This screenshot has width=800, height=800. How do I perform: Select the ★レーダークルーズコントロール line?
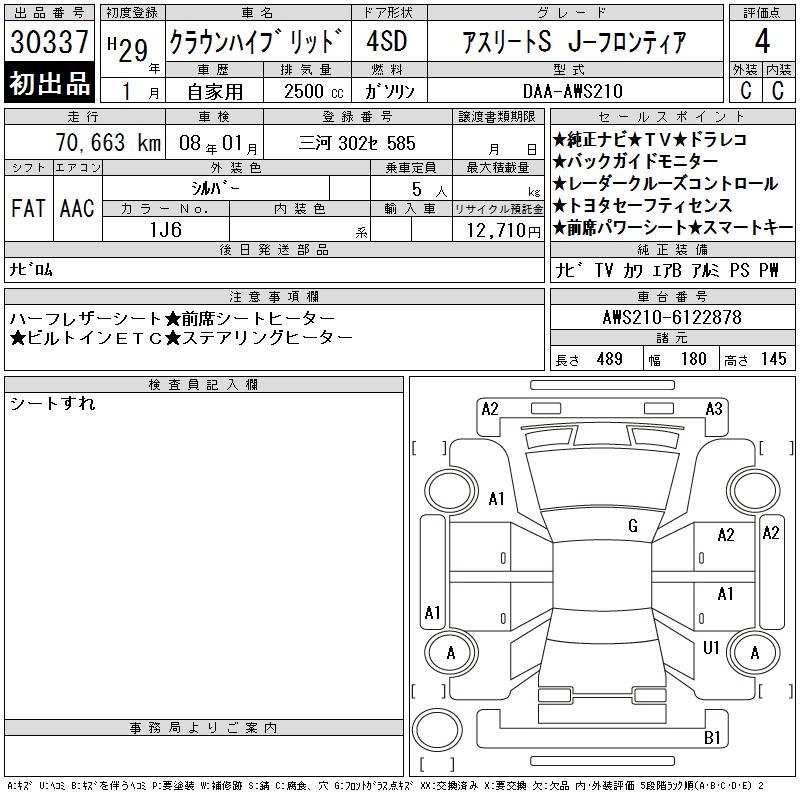(x=665, y=183)
